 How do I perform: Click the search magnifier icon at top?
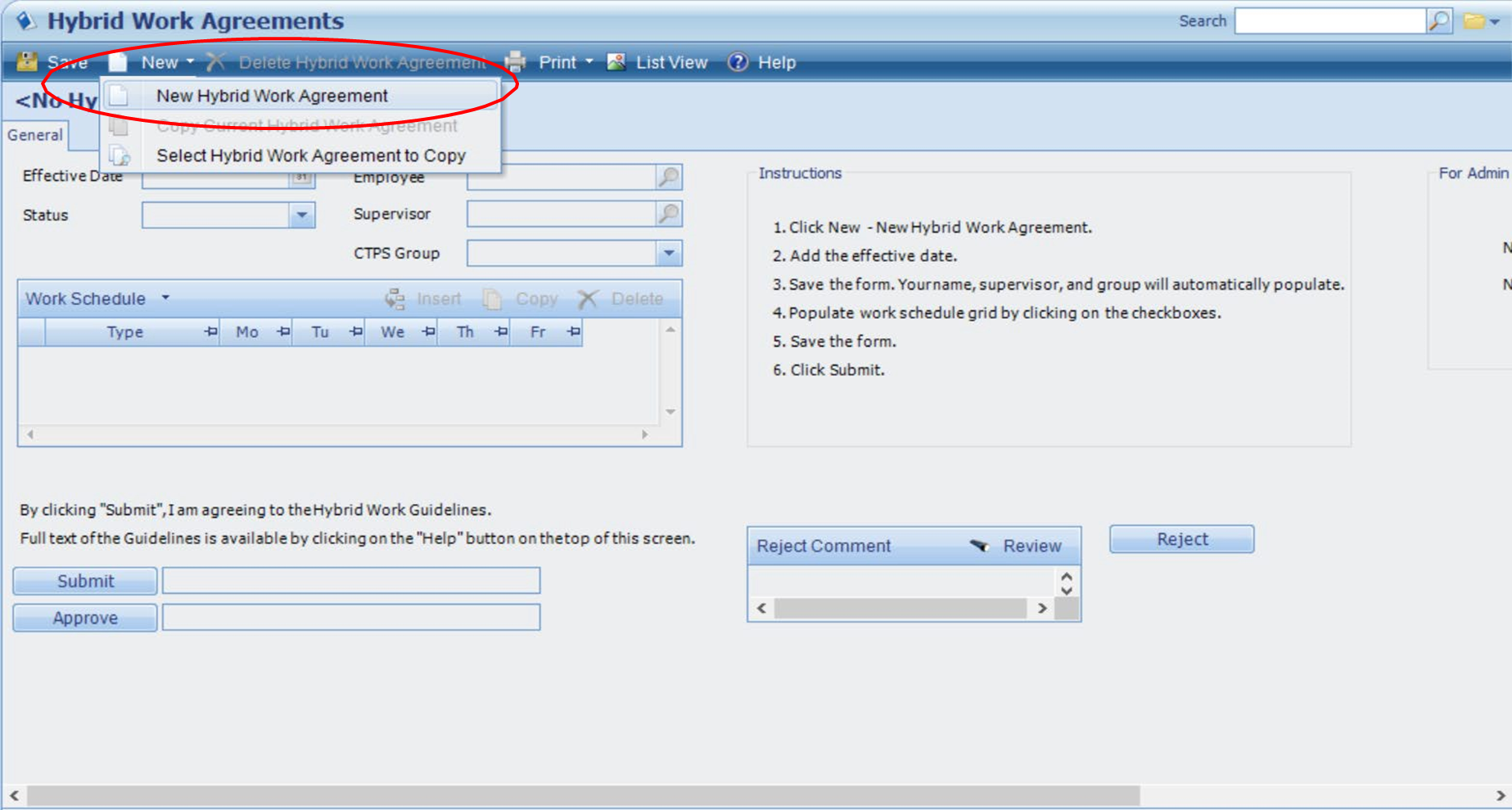tap(1438, 21)
